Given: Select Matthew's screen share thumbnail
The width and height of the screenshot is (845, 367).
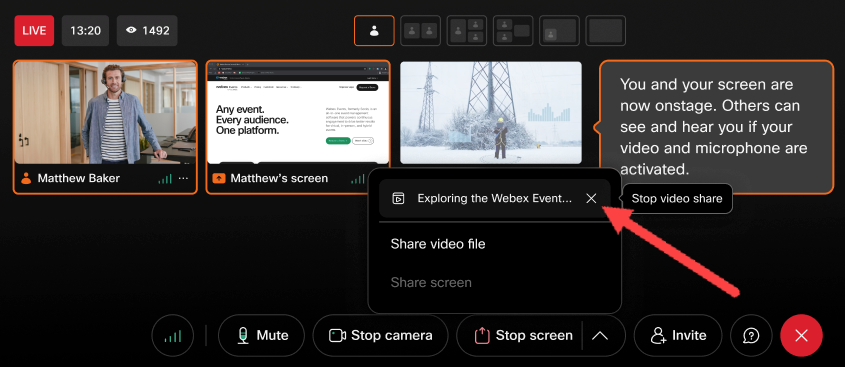Looking at the screenshot, I should 298,112.
